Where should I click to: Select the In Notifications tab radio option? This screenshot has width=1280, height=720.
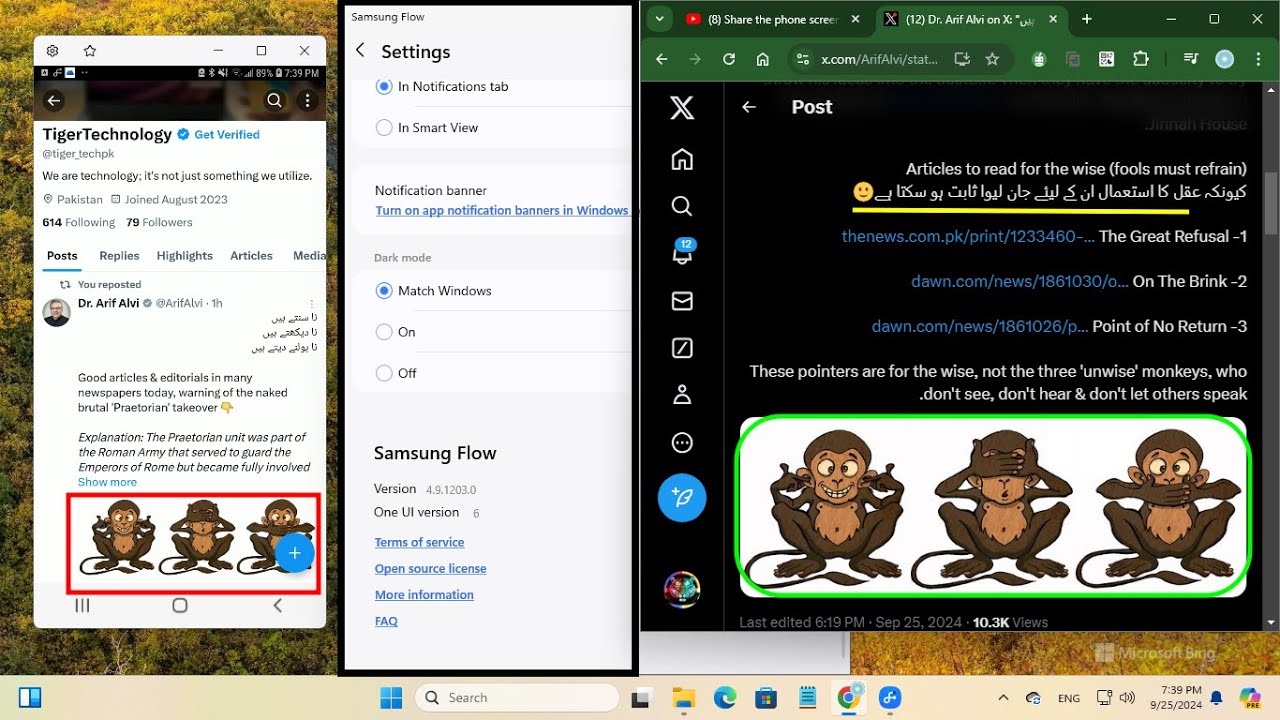pos(384,86)
